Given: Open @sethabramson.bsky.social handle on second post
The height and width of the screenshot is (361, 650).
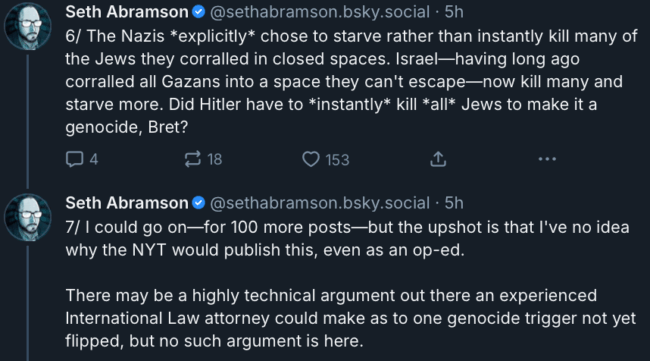Looking at the screenshot, I should (x=320, y=204).
